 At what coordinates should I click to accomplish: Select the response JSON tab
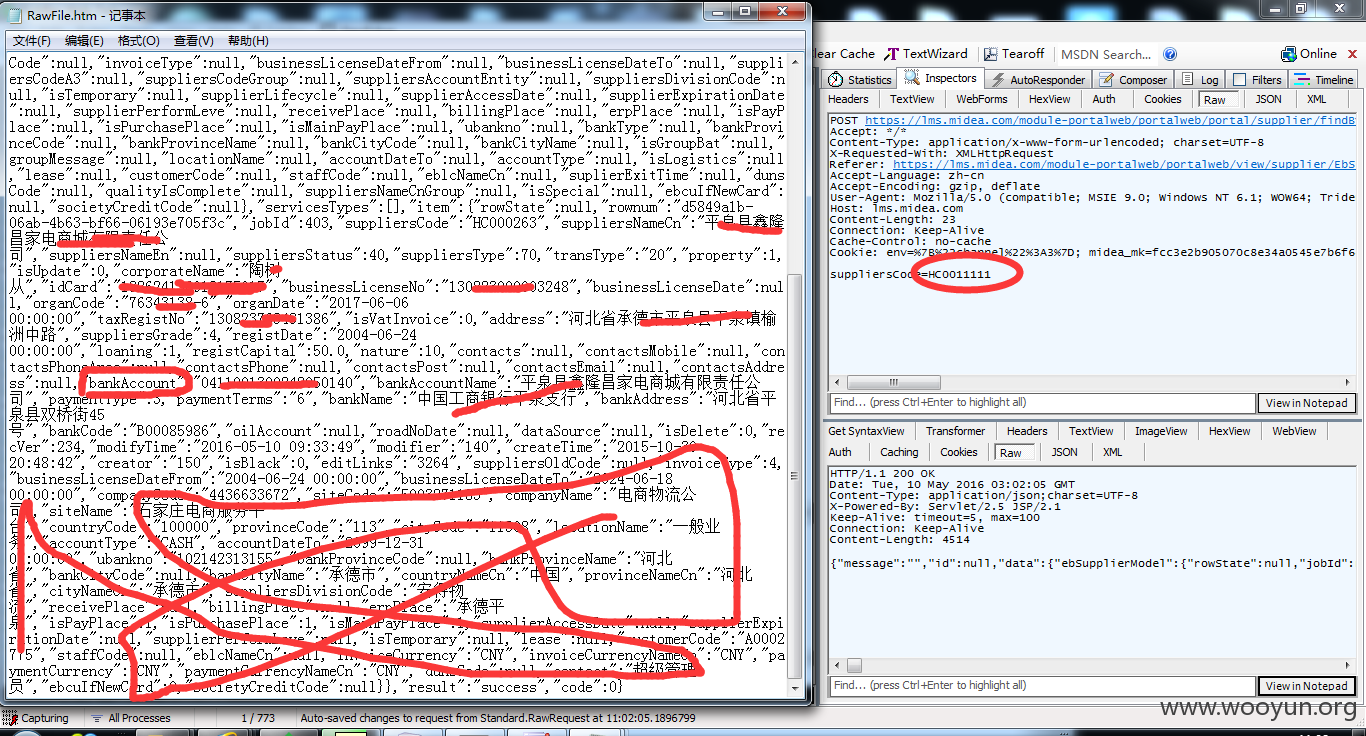tap(1064, 452)
